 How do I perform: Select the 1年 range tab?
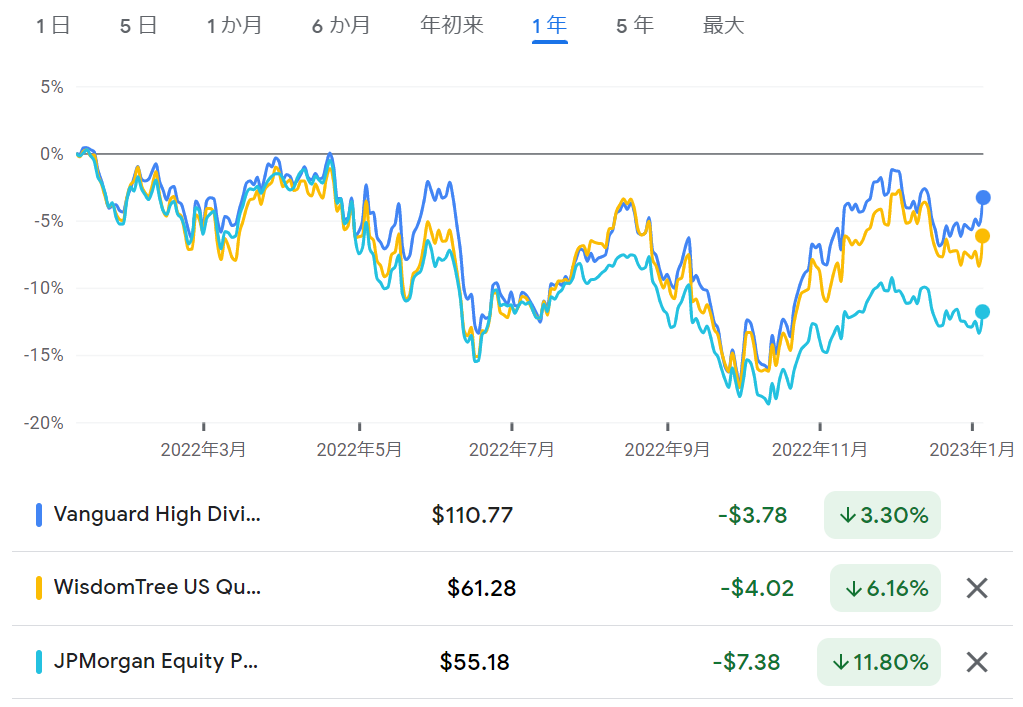coord(549,25)
